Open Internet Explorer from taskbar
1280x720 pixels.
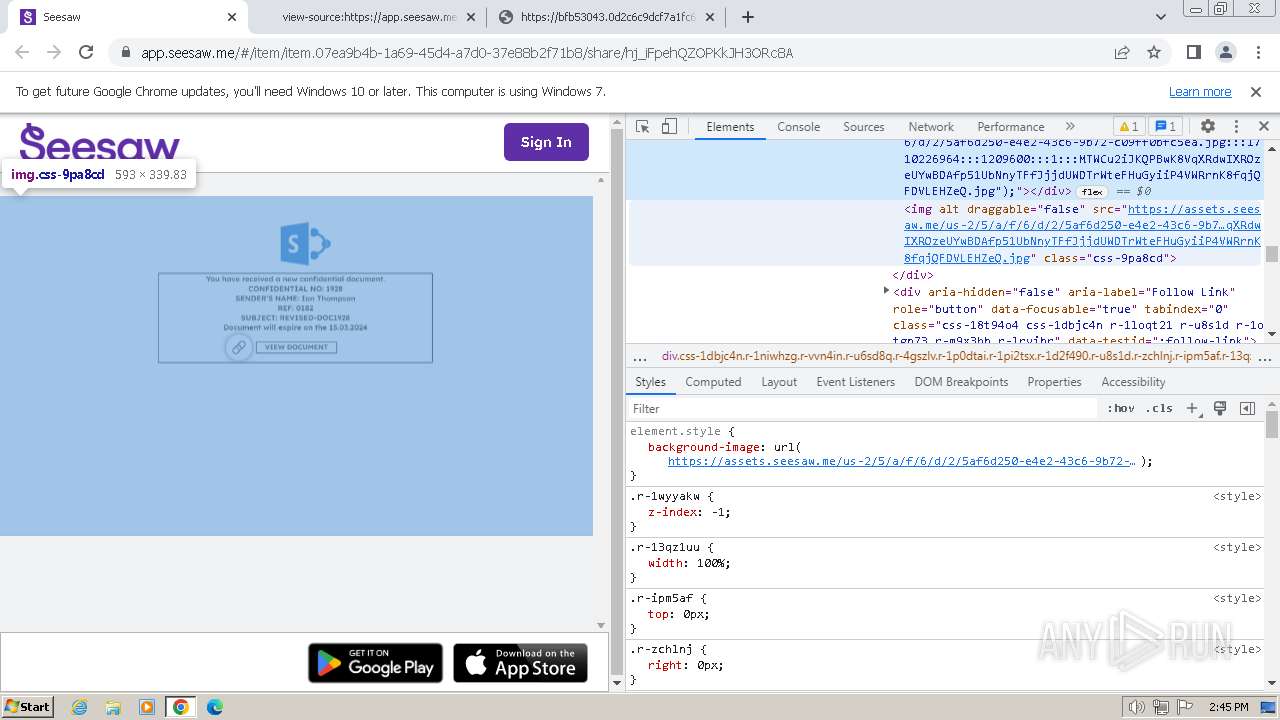pyautogui.click(x=79, y=707)
